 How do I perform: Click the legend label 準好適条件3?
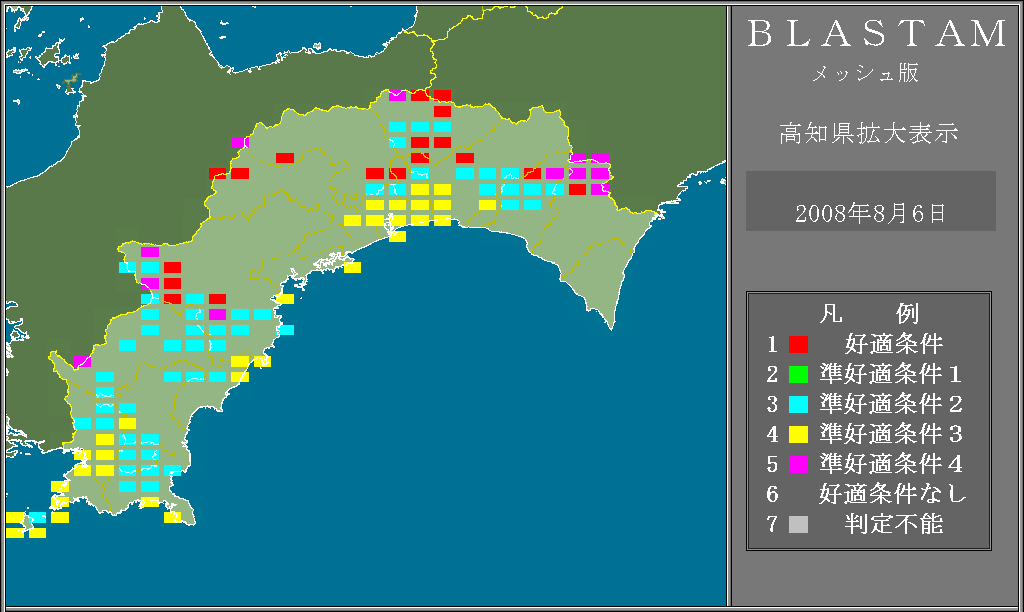[x=891, y=434]
